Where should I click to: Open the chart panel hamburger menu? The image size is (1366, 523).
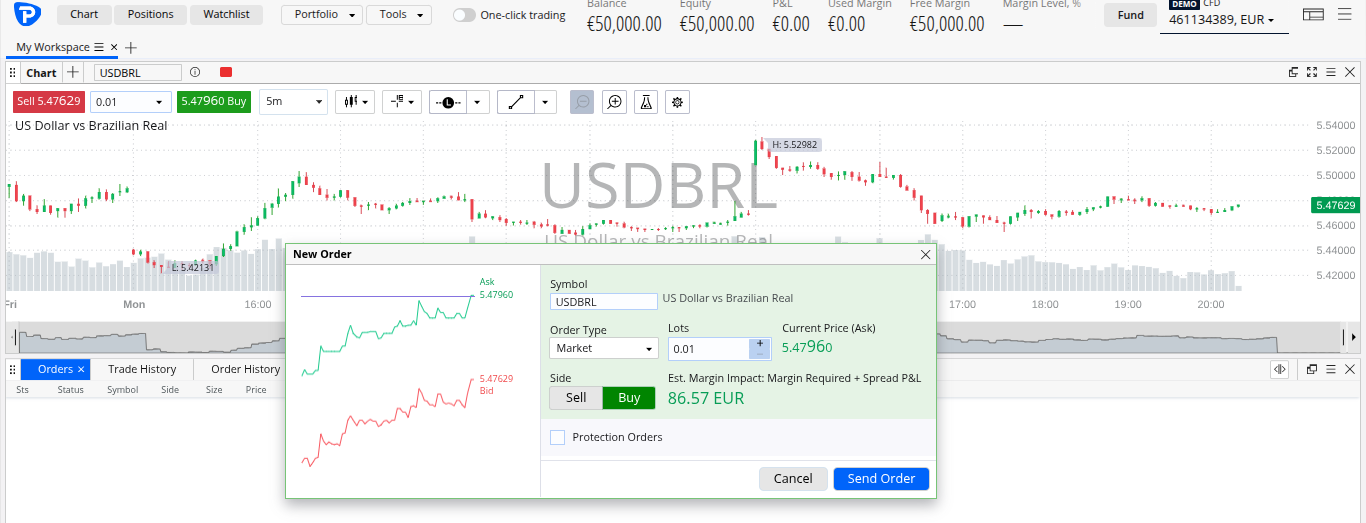[x=1330, y=72]
